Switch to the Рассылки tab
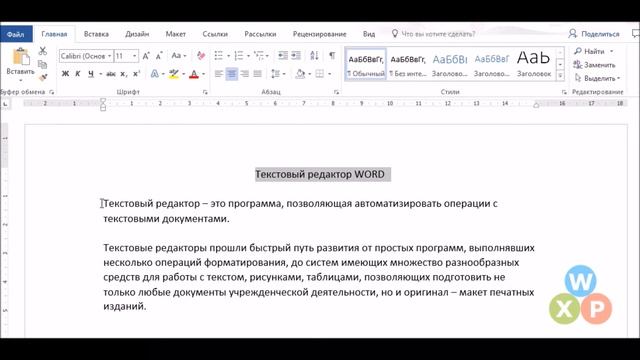The image size is (640, 360). point(260,34)
